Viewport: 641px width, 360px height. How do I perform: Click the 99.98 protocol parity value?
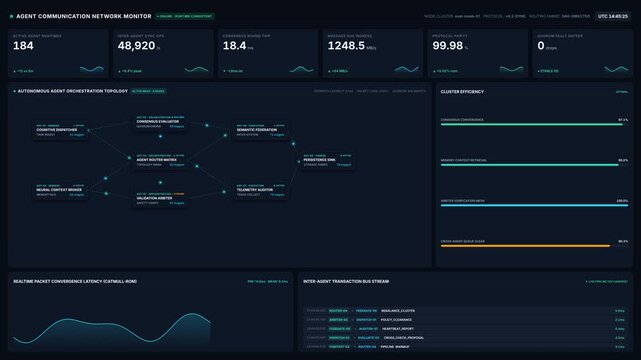pyautogui.click(x=448, y=46)
